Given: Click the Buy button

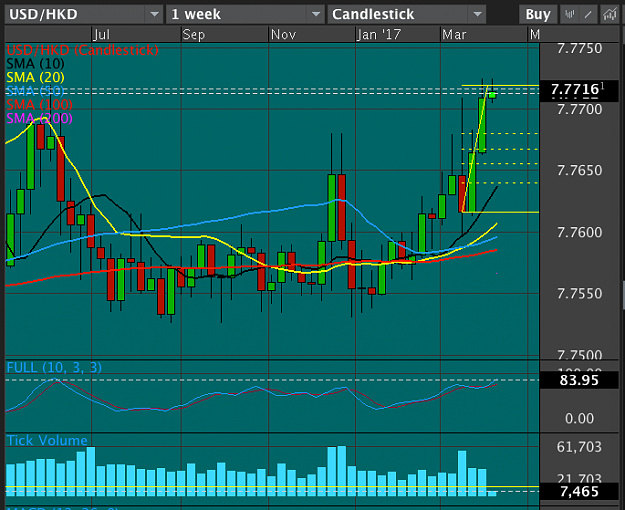Looking at the screenshot, I should pos(538,15).
